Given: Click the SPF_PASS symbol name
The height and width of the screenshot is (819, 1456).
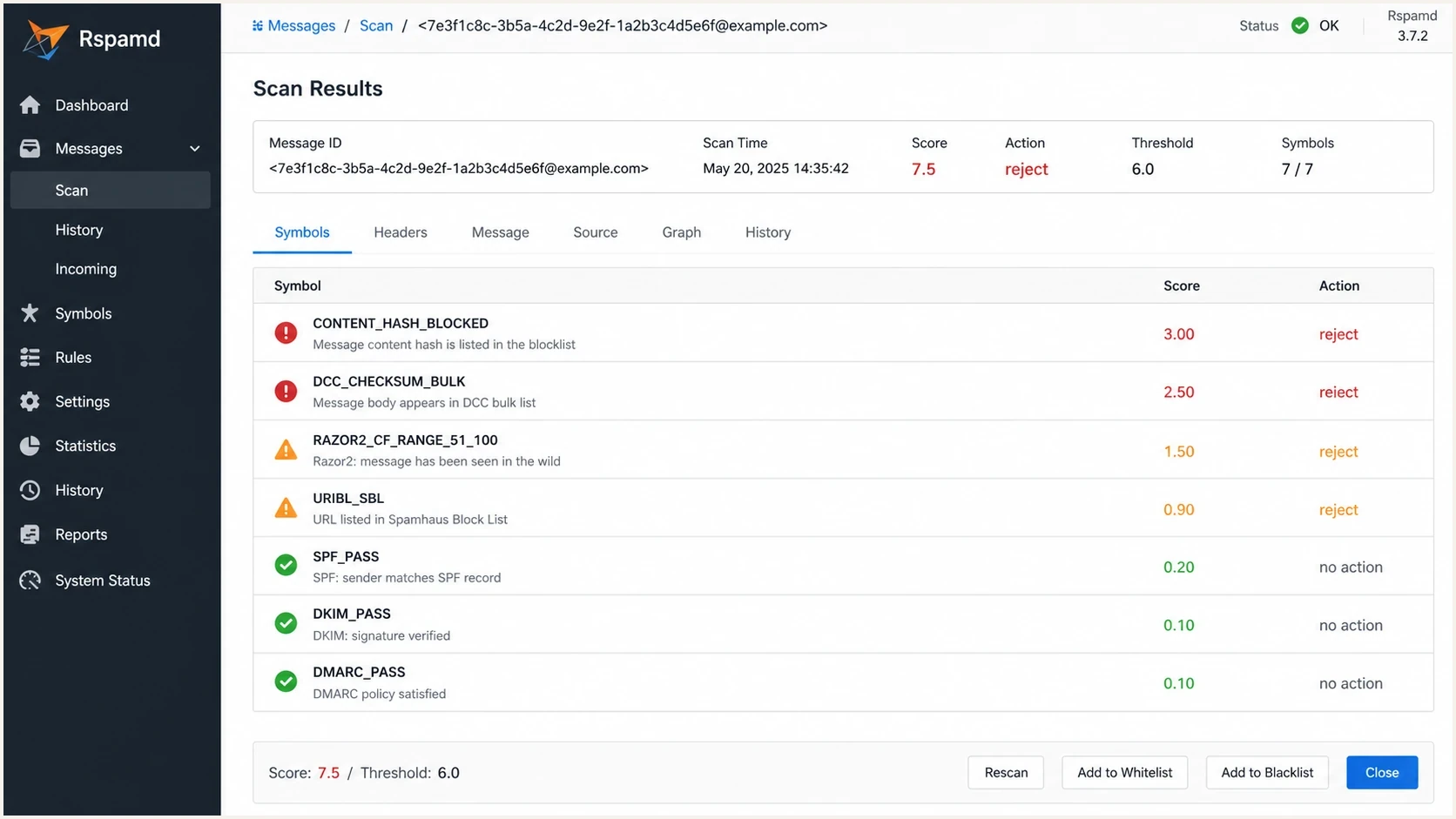Looking at the screenshot, I should (x=346, y=556).
